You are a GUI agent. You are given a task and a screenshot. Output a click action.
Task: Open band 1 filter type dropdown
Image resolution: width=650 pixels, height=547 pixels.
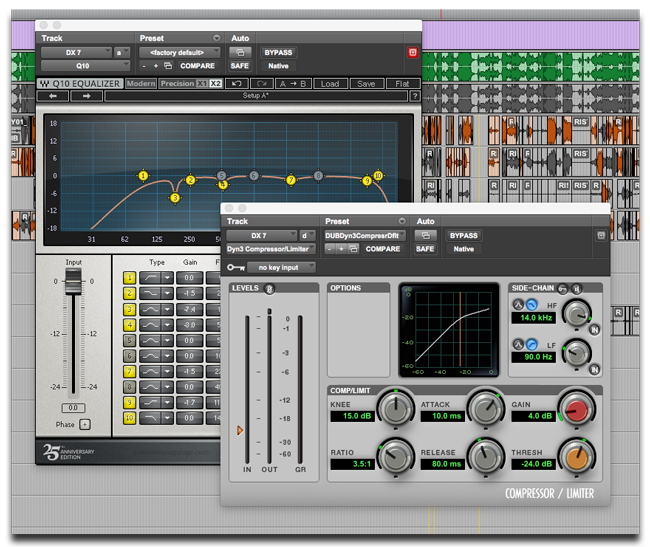pyautogui.click(x=167, y=278)
